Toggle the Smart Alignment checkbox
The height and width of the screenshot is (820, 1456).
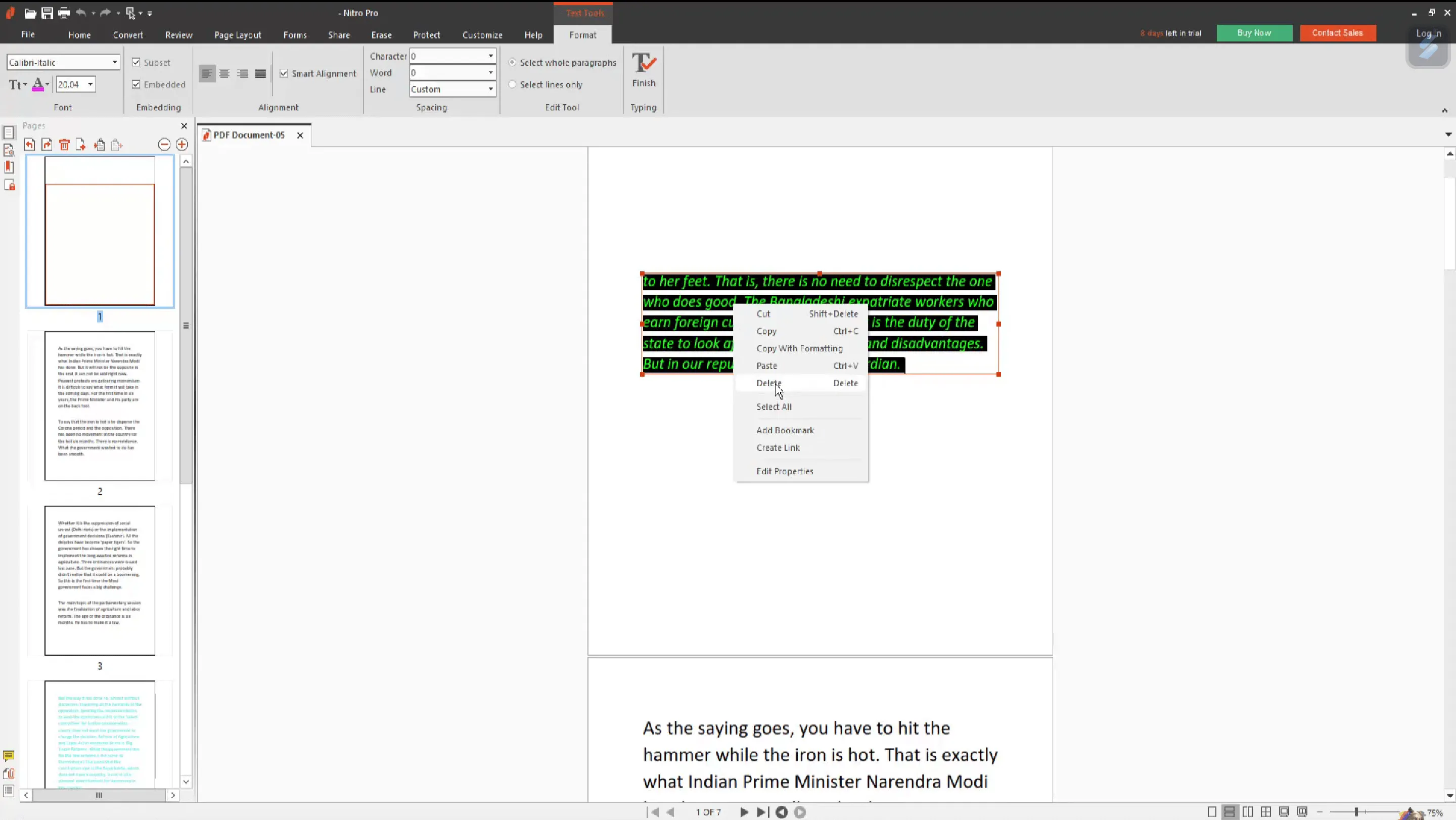click(284, 73)
